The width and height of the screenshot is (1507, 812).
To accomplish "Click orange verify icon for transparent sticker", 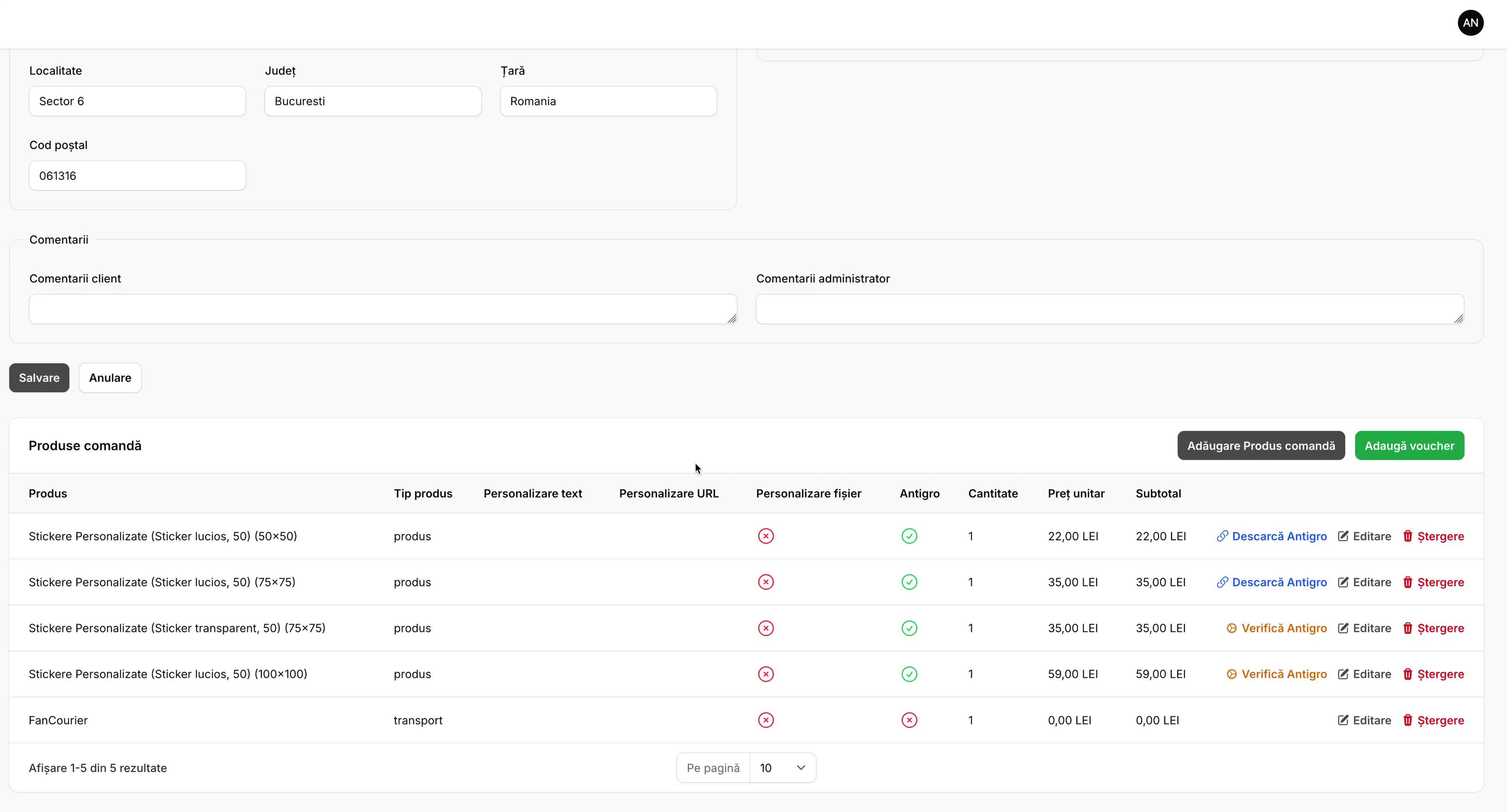I will click(x=1232, y=628).
